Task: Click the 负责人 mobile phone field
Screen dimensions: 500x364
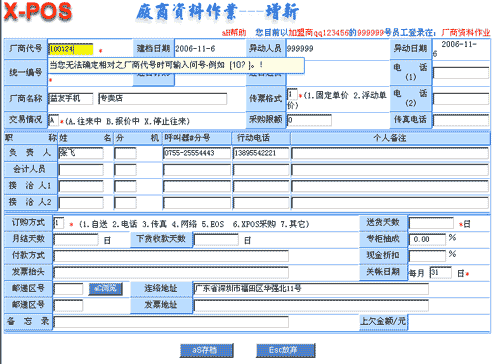Action: [x=261, y=153]
